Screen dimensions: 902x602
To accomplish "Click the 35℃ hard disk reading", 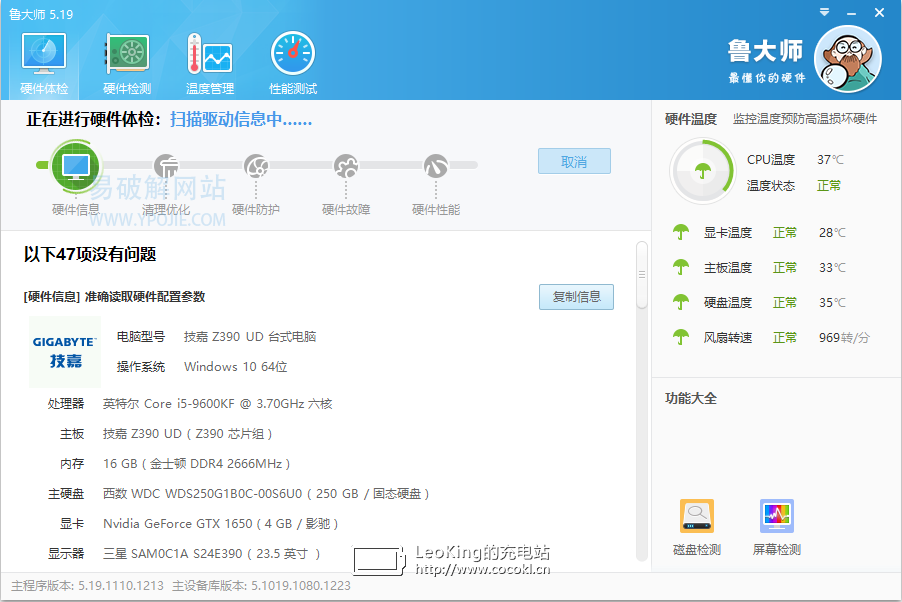I will click(832, 302).
